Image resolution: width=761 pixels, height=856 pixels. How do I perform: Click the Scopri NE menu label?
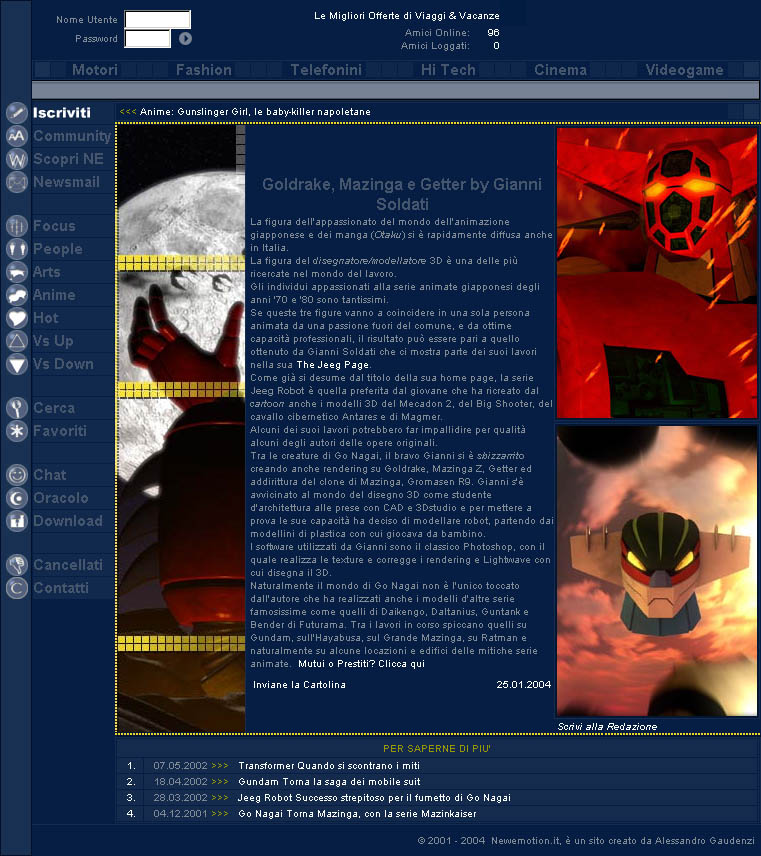pyautogui.click(x=68, y=159)
